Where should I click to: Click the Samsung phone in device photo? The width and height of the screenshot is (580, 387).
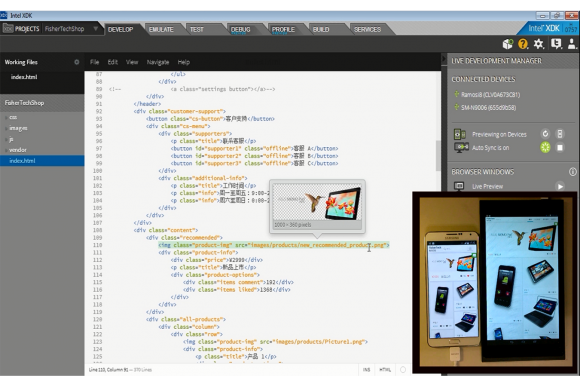[452, 289]
